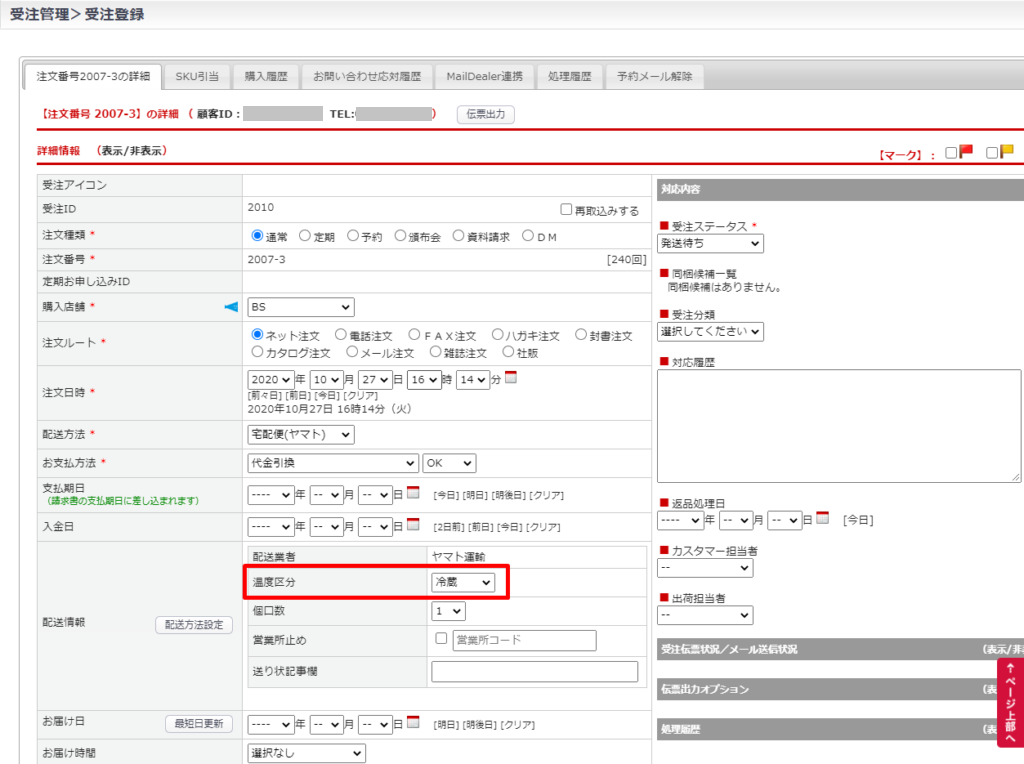Screen dimensions: 1024x764
Task: Click the yellow flag mark icon
Action: (1006, 152)
